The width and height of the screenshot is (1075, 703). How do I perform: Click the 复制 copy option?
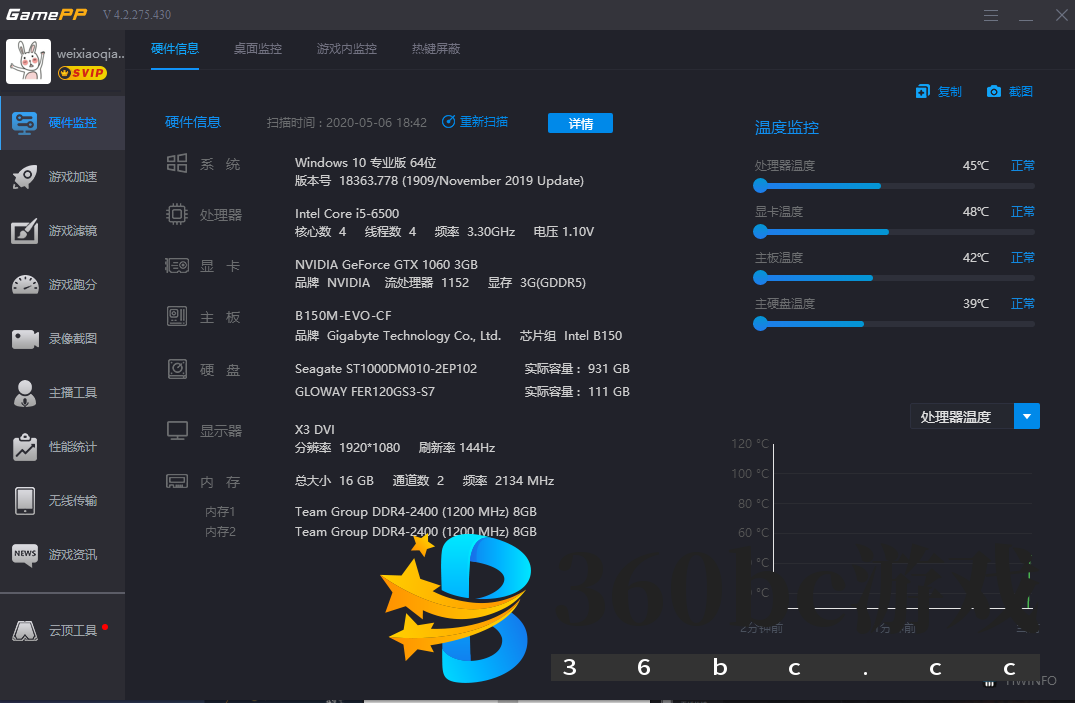point(940,91)
